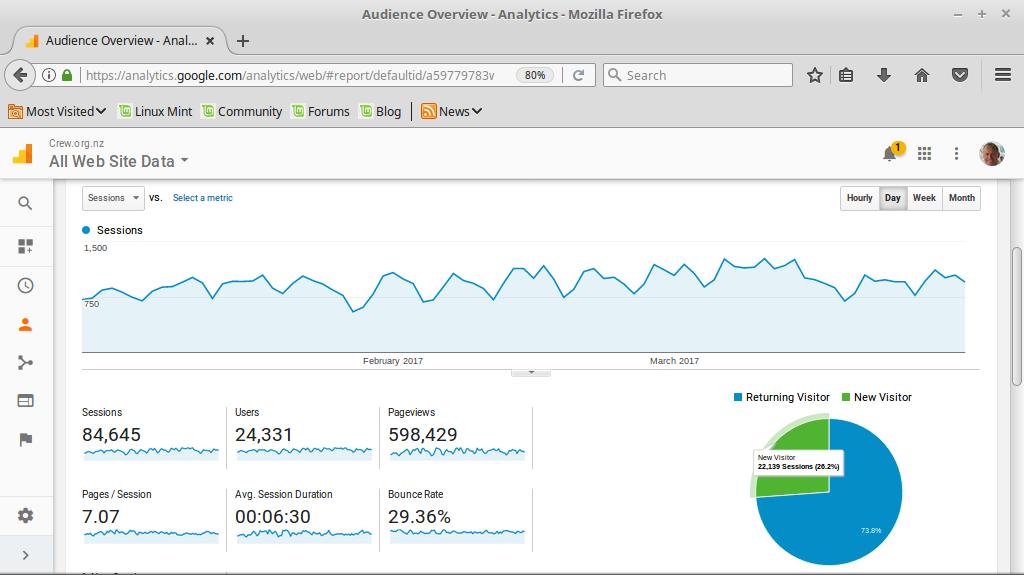Screen dimensions: 1024x575
Task: Switch graph to Month view
Action: point(961,198)
